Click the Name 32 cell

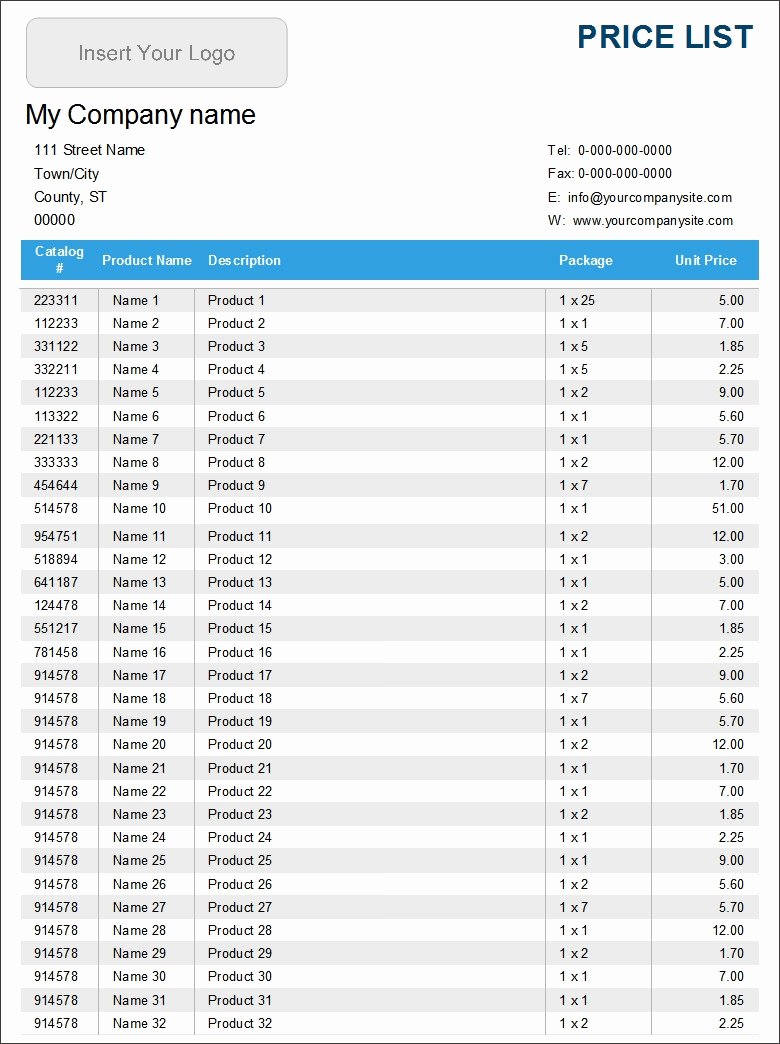(x=139, y=1023)
